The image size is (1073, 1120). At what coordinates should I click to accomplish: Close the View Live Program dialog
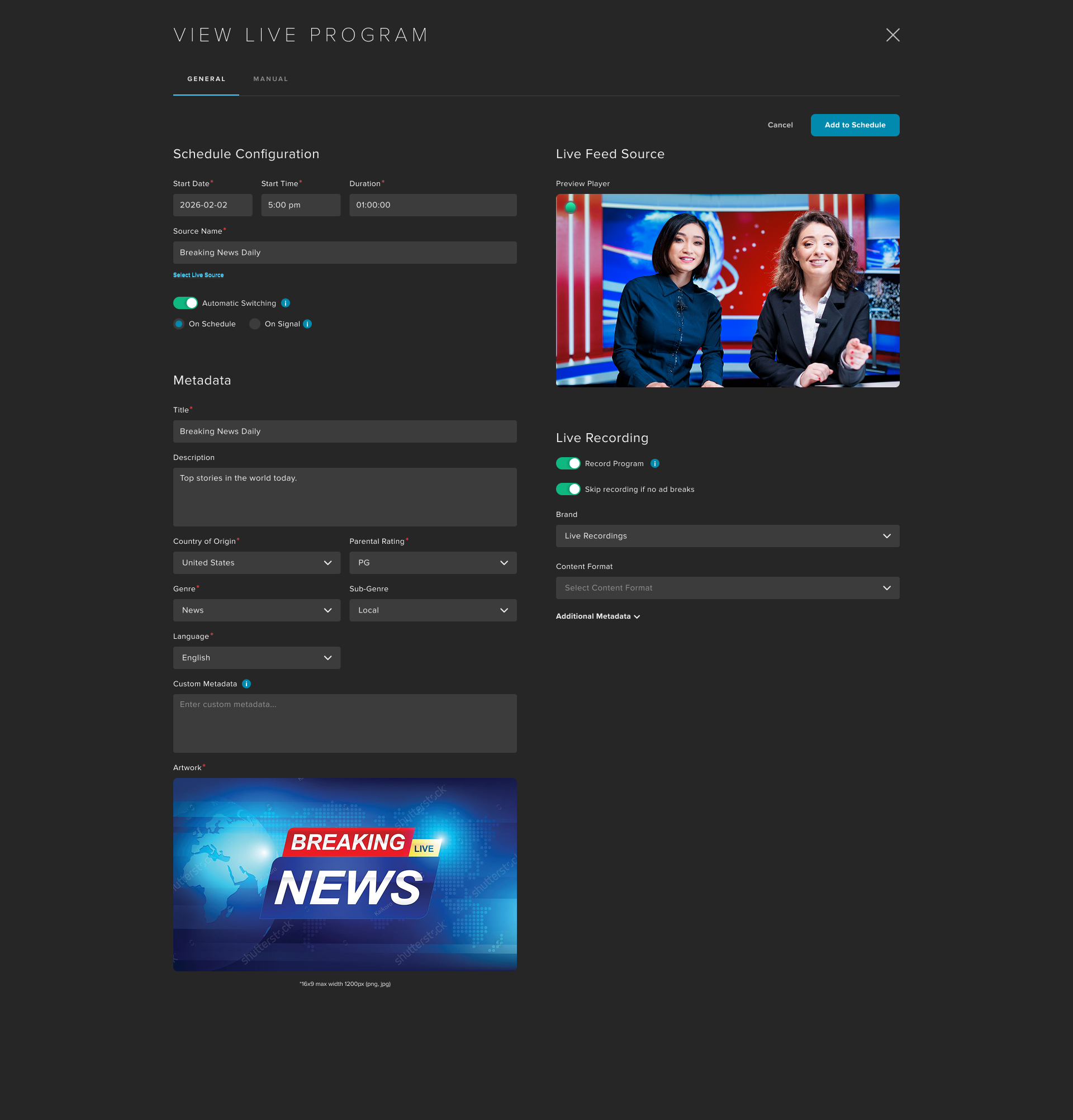click(x=892, y=35)
